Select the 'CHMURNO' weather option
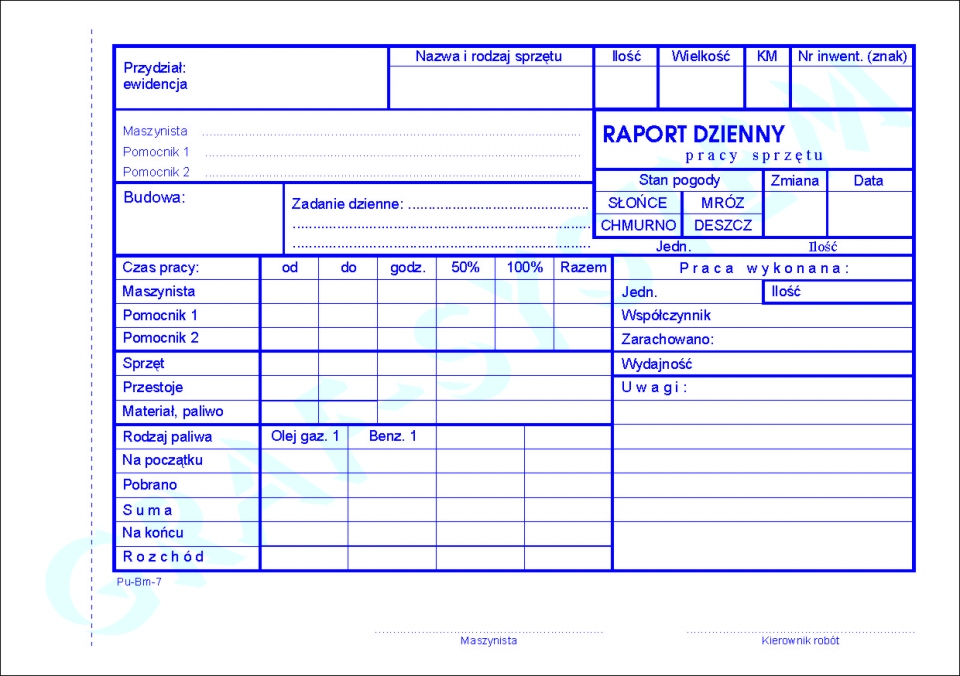 638,225
